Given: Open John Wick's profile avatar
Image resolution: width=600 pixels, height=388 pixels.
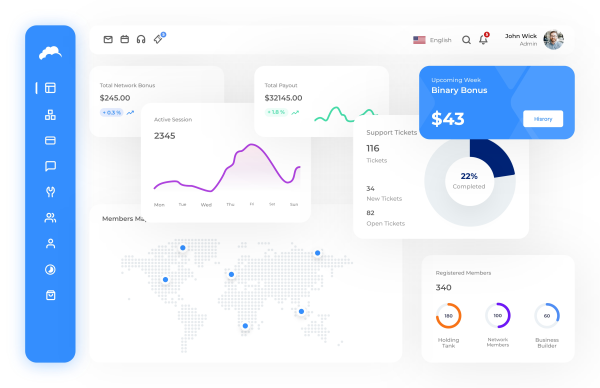Looking at the screenshot, I should [553, 40].
